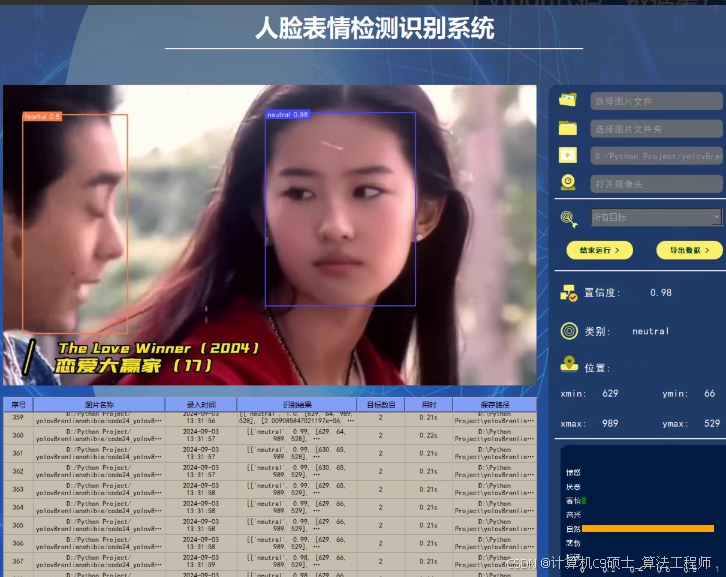Click the 愤怒 label in the chart
This screenshot has height=577, width=726.
coord(573,473)
